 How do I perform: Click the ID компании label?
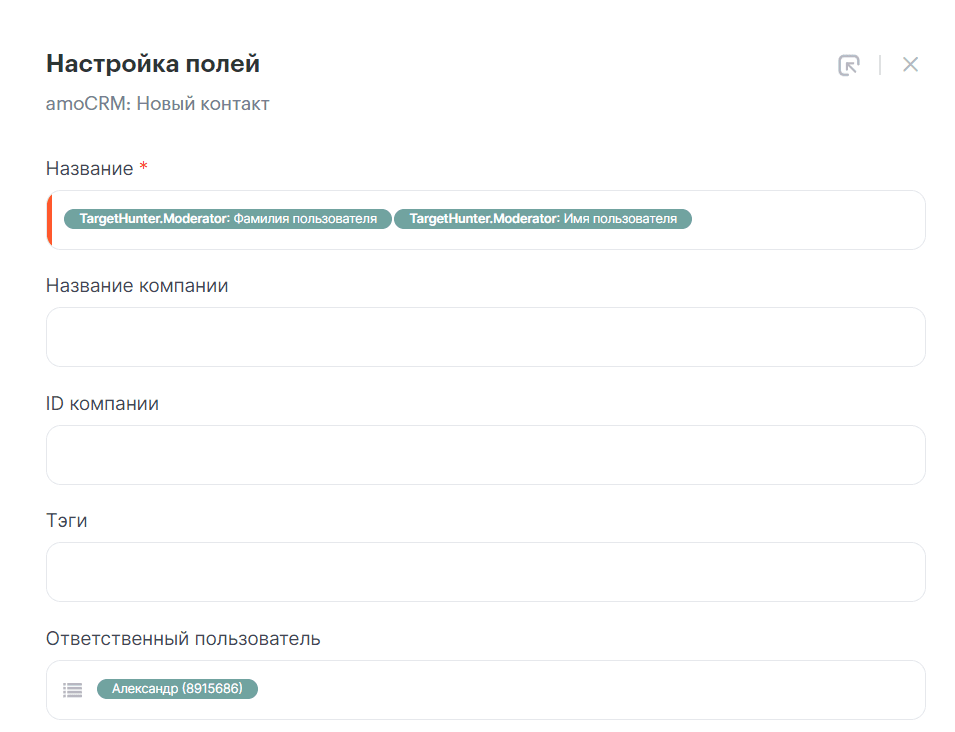click(102, 404)
